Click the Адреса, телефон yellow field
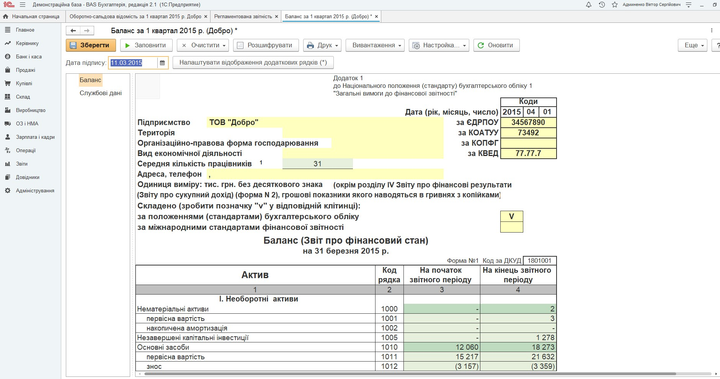 click(326, 174)
